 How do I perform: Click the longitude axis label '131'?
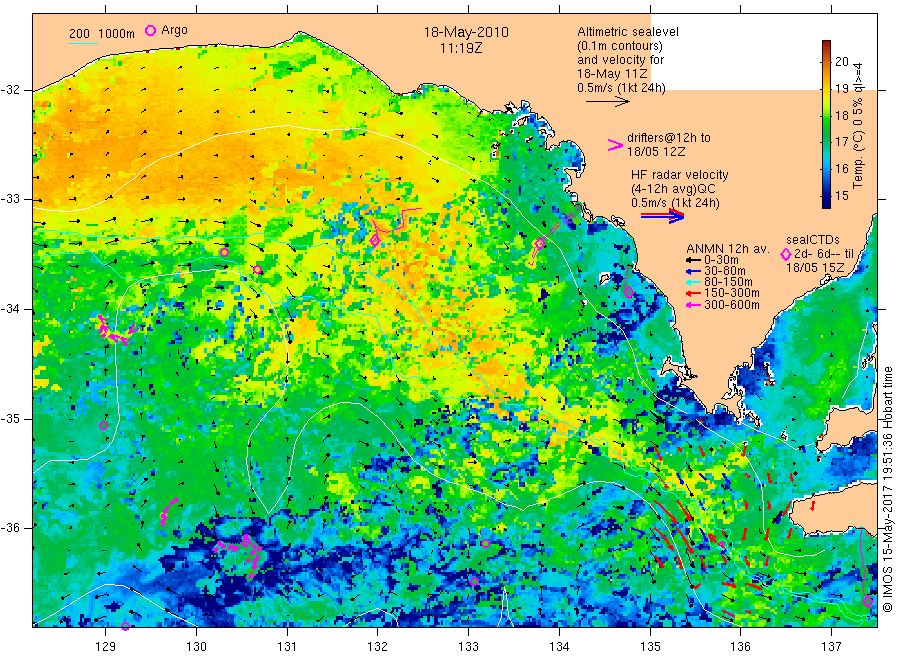(x=287, y=647)
